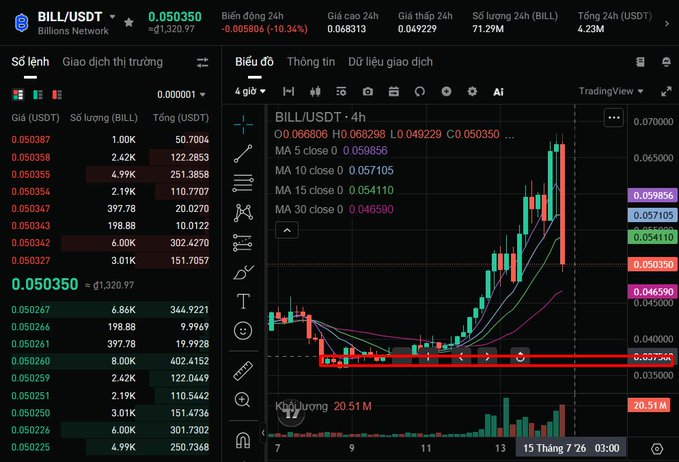
Task: Select the brush drawing tool
Action: coord(243,272)
